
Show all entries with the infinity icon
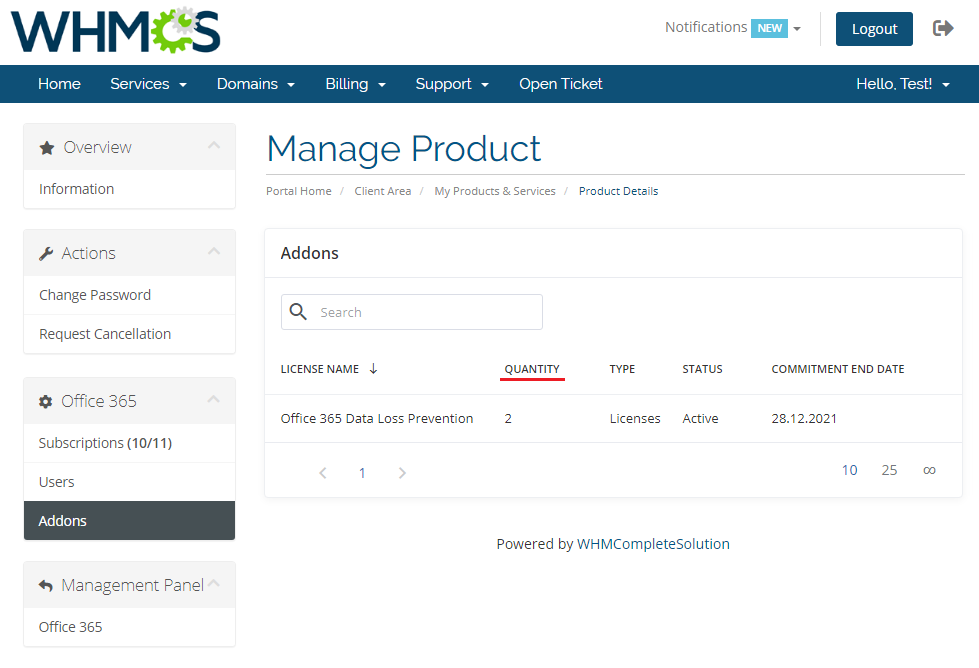929,470
